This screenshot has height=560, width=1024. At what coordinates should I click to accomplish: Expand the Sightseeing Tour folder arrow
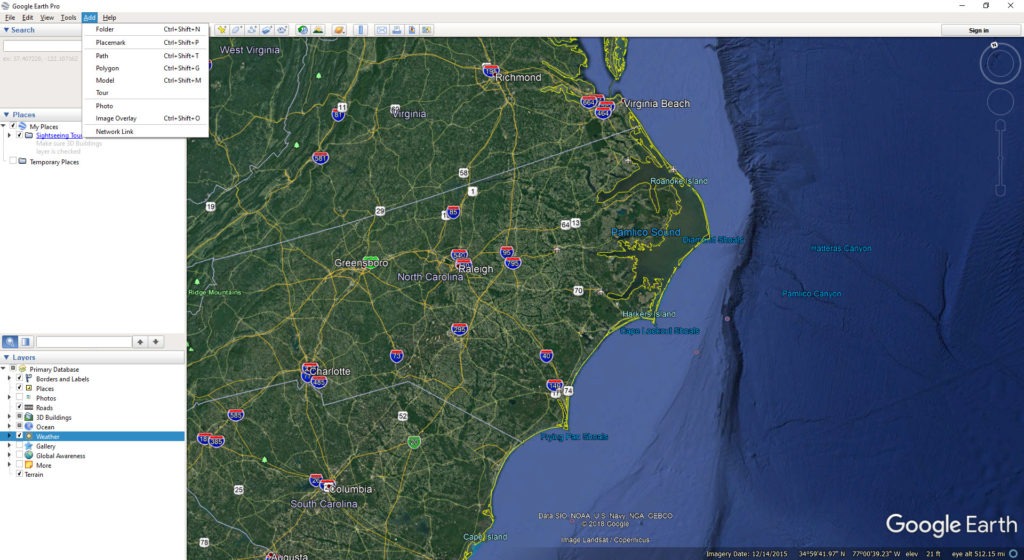9,135
